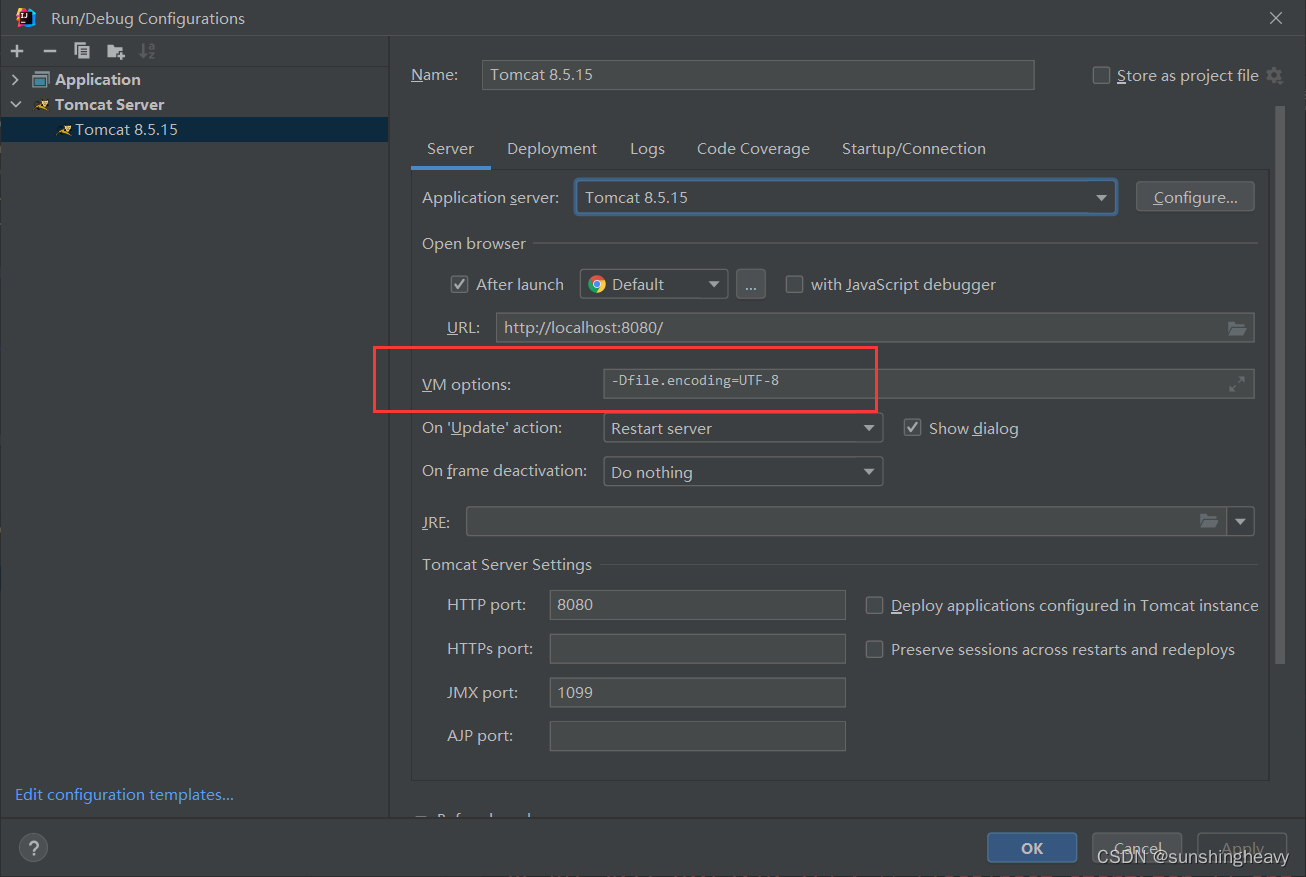
Task: Select the Tomcat 8.5.15 tree item
Action: click(x=194, y=129)
